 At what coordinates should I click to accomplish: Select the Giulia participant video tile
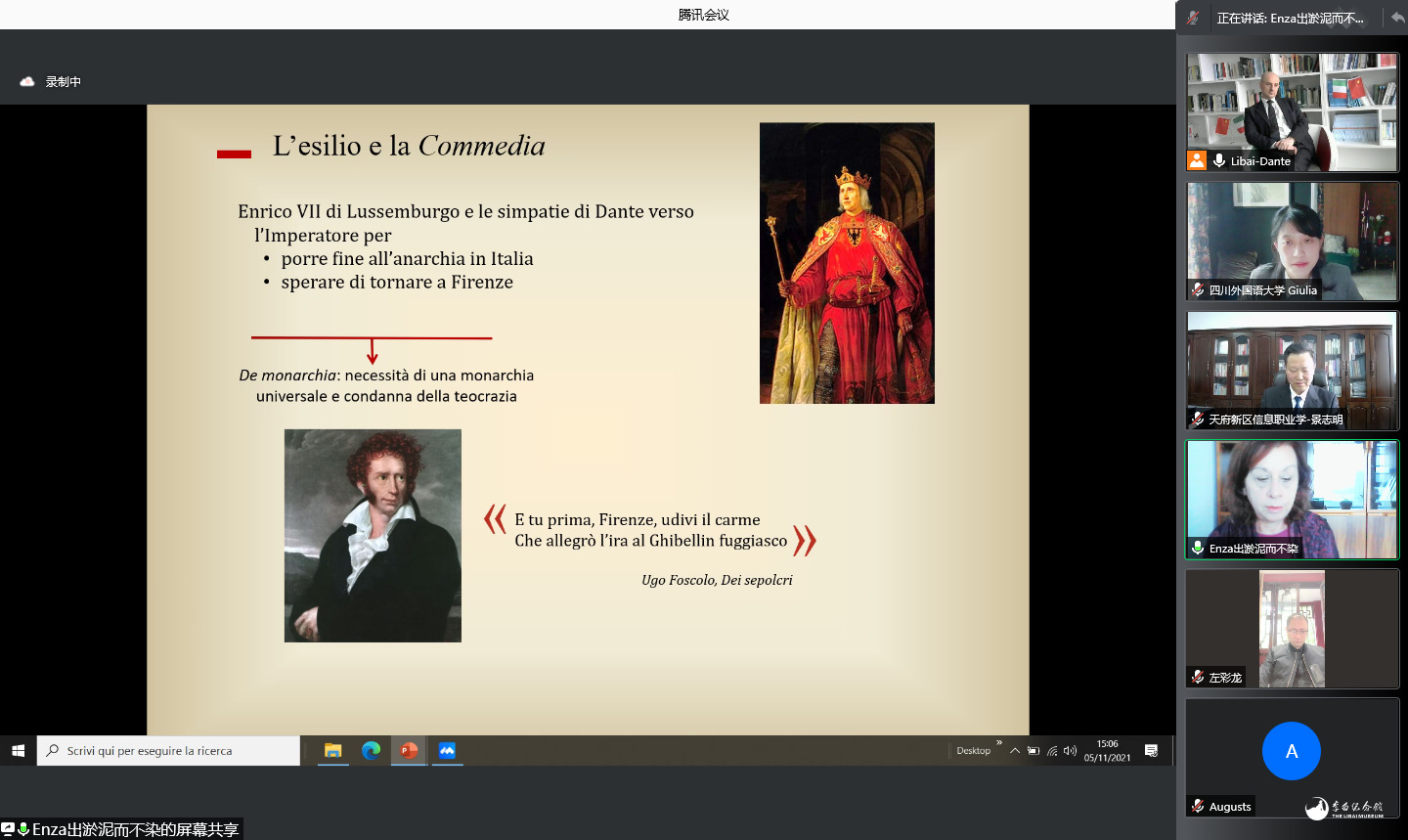pyautogui.click(x=1292, y=240)
